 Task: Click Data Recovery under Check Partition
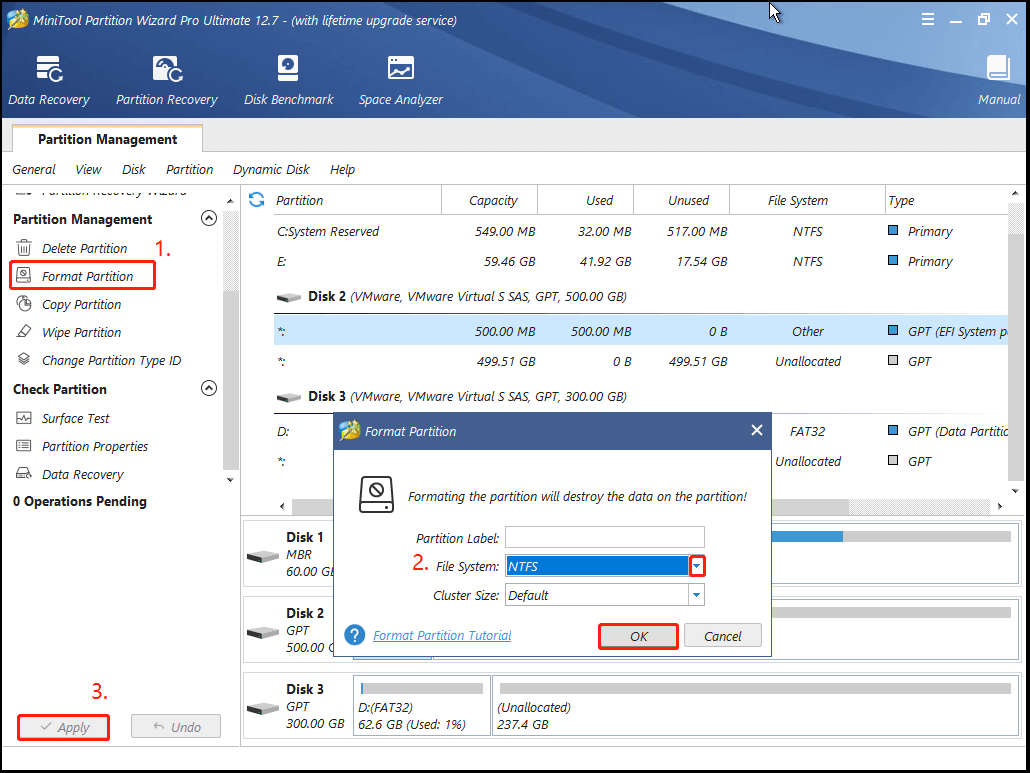coord(83,474)
